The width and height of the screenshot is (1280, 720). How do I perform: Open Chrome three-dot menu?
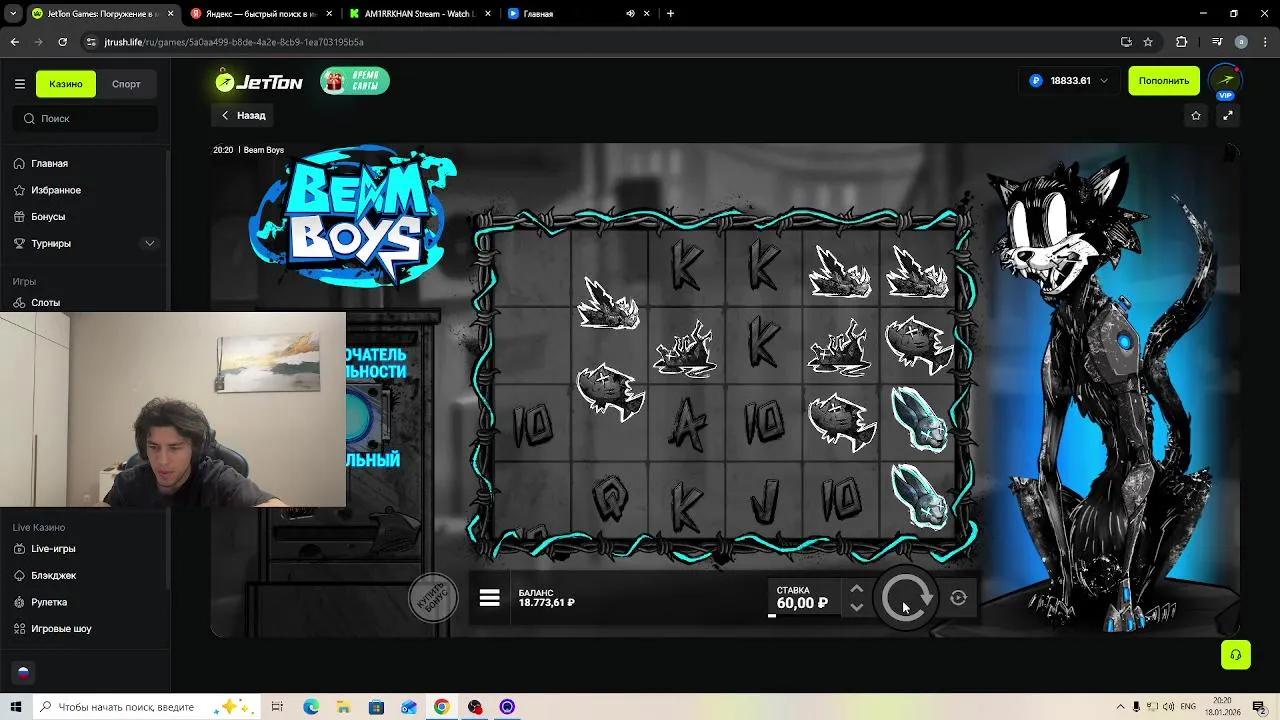(x=1265, y=42)
